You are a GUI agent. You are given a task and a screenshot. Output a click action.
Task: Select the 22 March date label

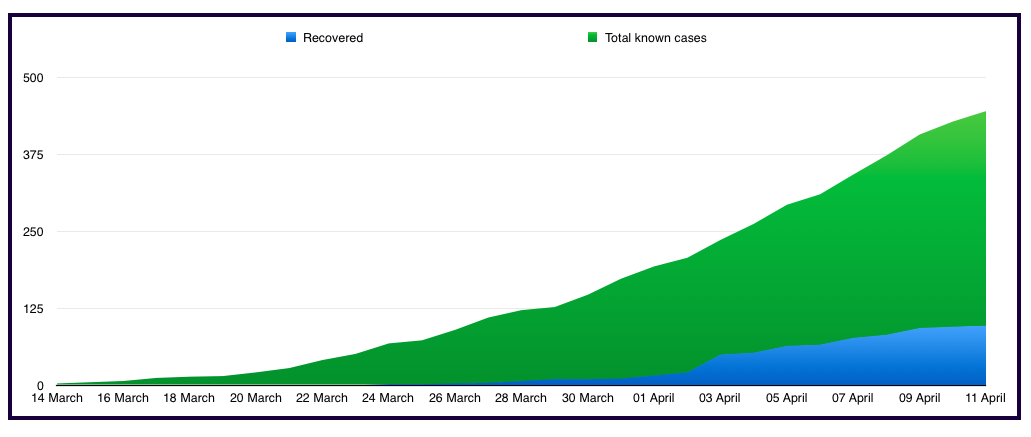(322, 398)
